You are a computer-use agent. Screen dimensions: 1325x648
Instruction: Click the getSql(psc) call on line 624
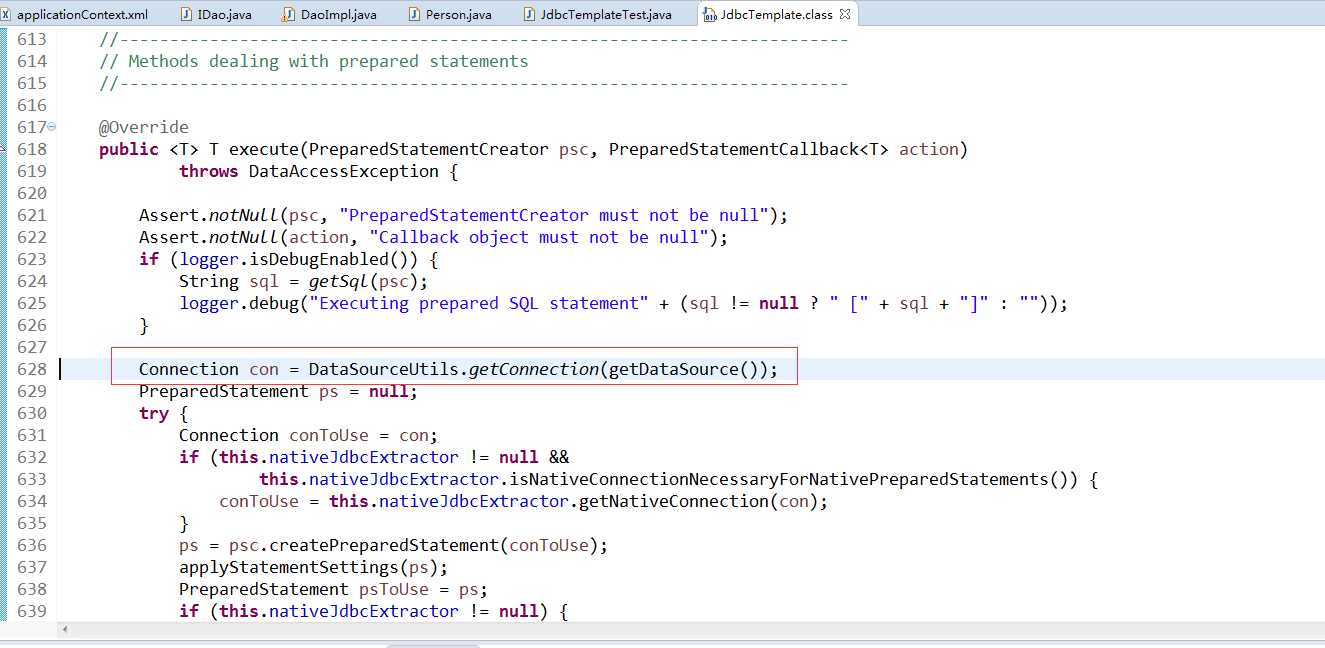coord(364,281)
